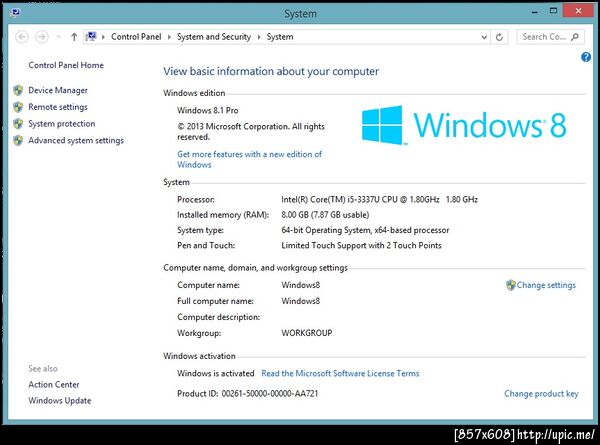Image resolution: width=600 pixels, height=445 pixels.
Task: Open the recent locations dropdown arrow
Action: tap(59, 37)
